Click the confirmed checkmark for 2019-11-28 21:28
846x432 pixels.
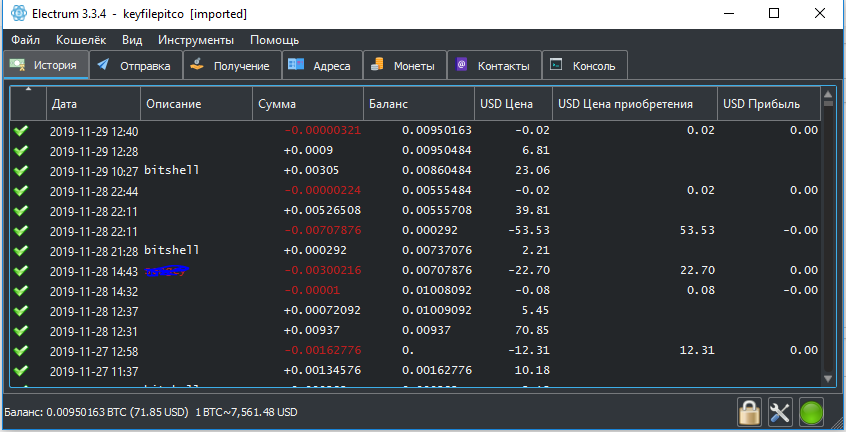[21, 251]
